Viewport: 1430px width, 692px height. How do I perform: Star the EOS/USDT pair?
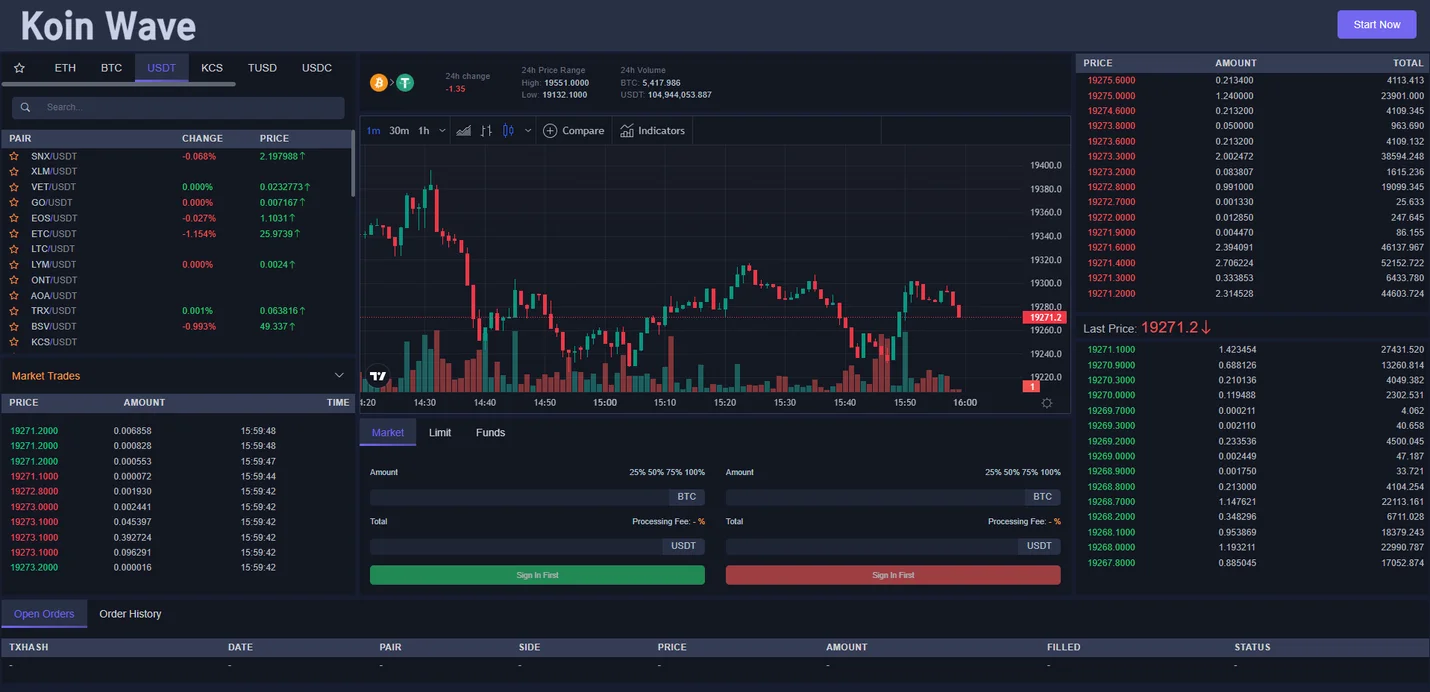tap(14, 218)
